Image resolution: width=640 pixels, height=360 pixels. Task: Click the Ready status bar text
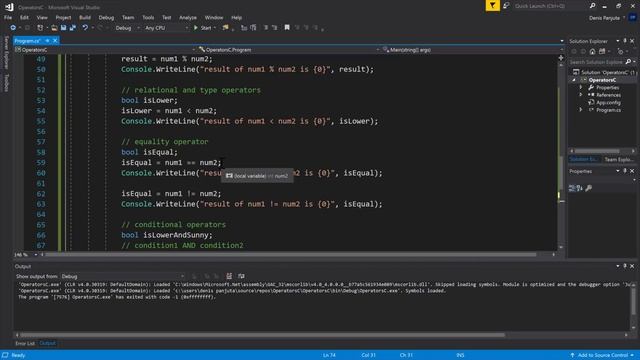tap(18, 355)
